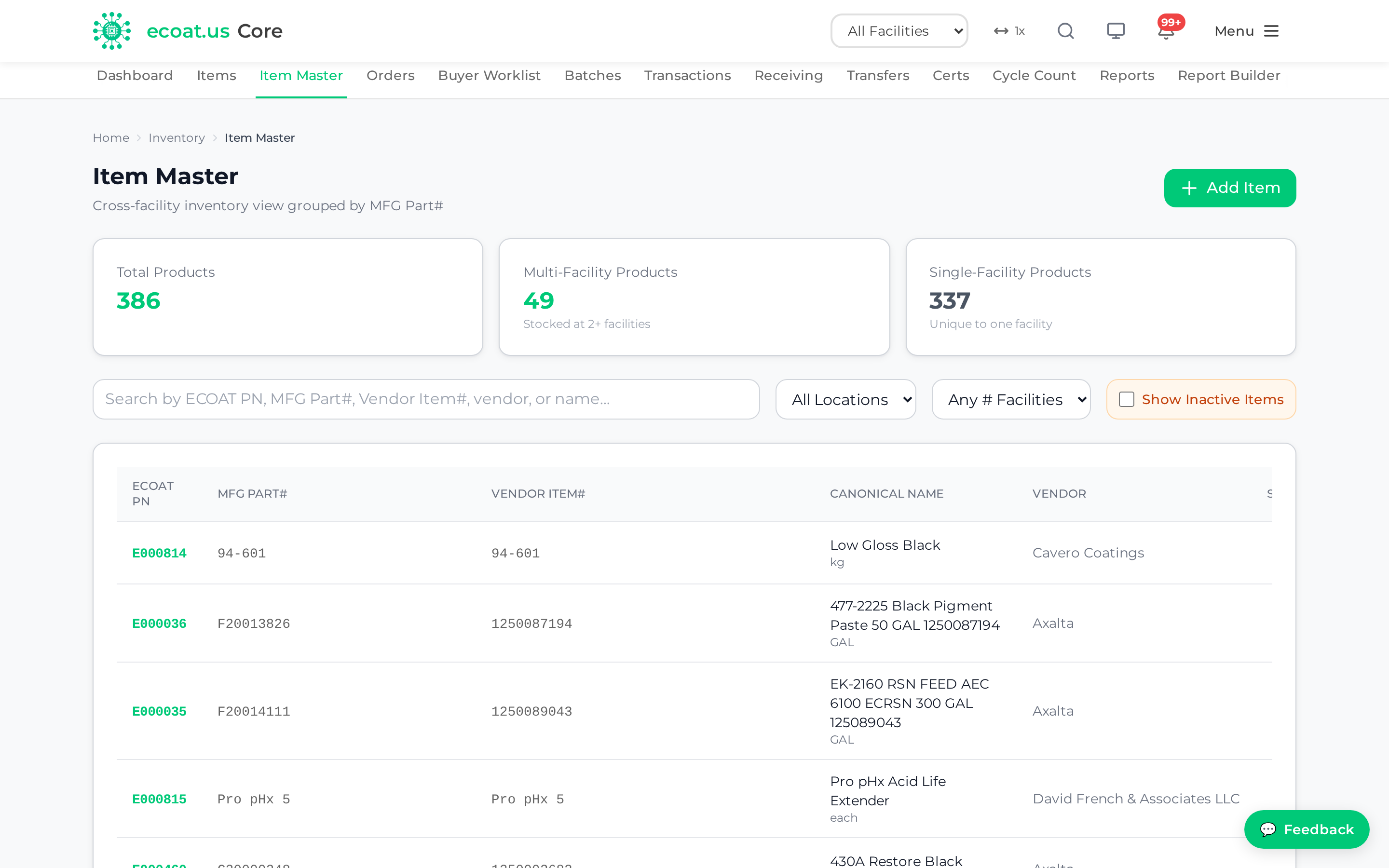Image resolution: width=1389 pixels, height=868 pixels.
Task: Click the monitor display icon
Action: click(1115, 31)
